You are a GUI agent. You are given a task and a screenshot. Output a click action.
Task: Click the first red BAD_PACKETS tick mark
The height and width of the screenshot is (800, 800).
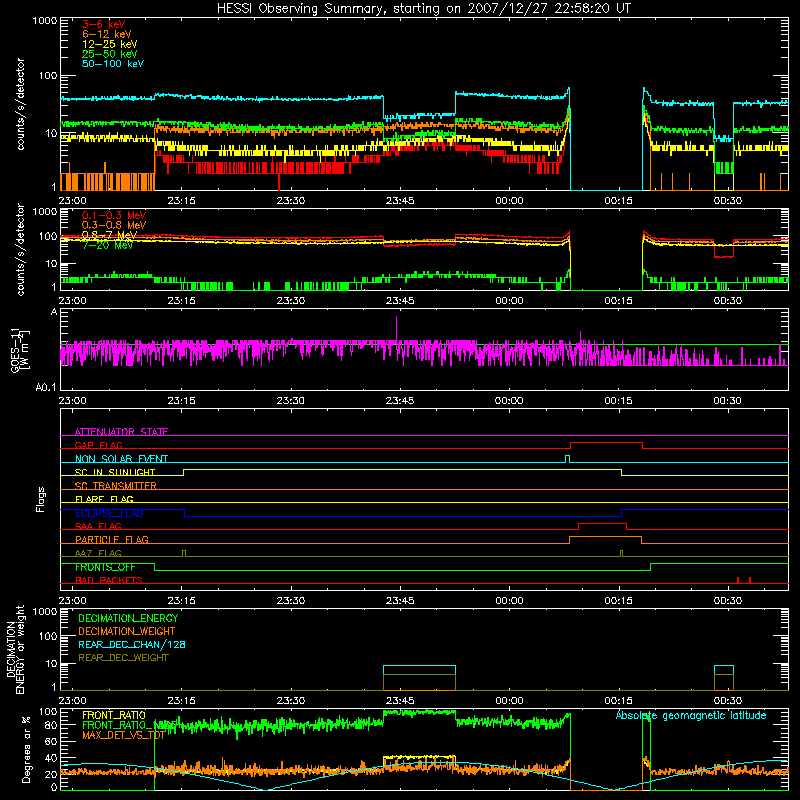(x=738, y=580)
